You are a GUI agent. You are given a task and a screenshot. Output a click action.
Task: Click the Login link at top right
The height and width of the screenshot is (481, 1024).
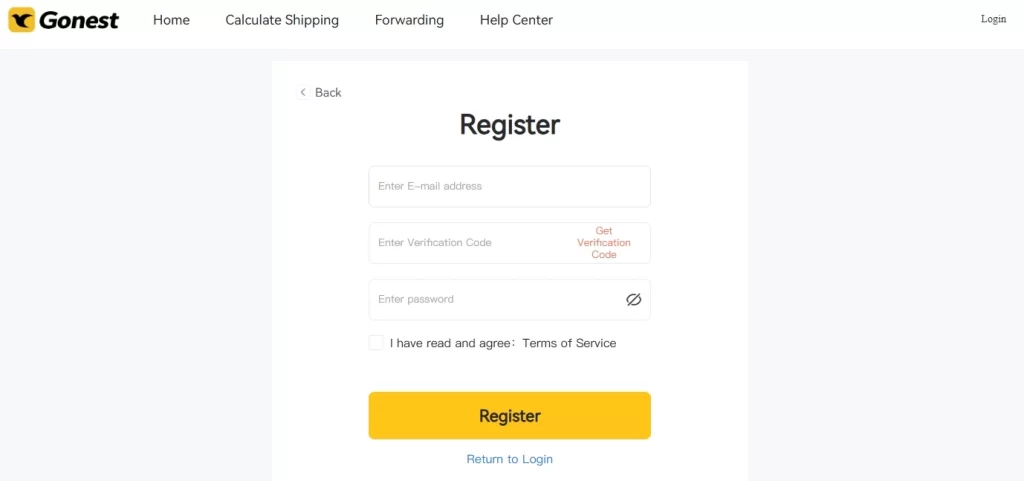pyautogui.click(x=993, y=20)
